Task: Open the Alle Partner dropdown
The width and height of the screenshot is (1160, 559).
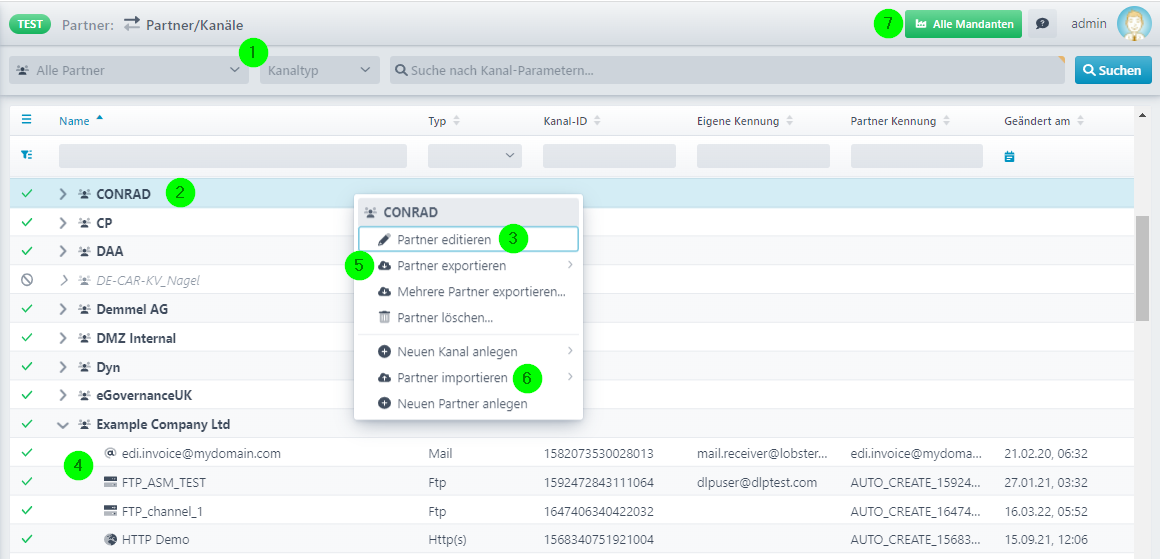Action: tap(129, 70)
